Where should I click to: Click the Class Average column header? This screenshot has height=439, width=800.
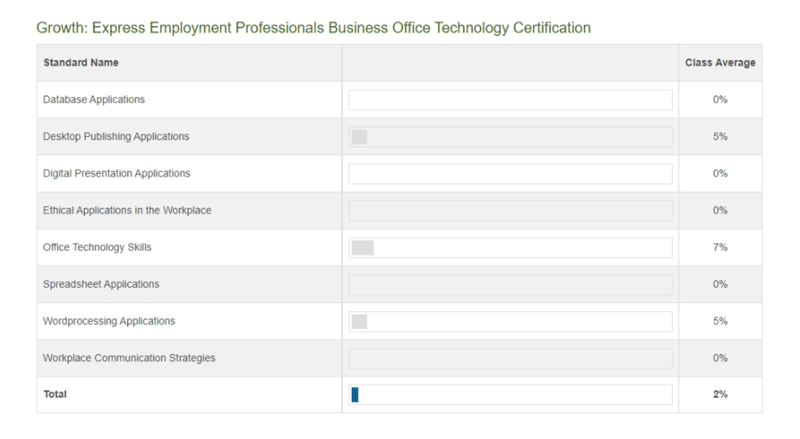[720, 62]
